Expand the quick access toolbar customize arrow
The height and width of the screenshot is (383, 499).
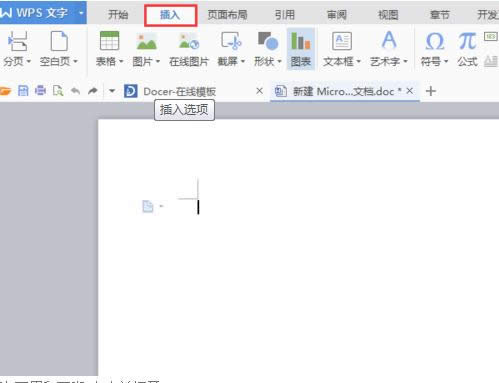click(112, 91)
